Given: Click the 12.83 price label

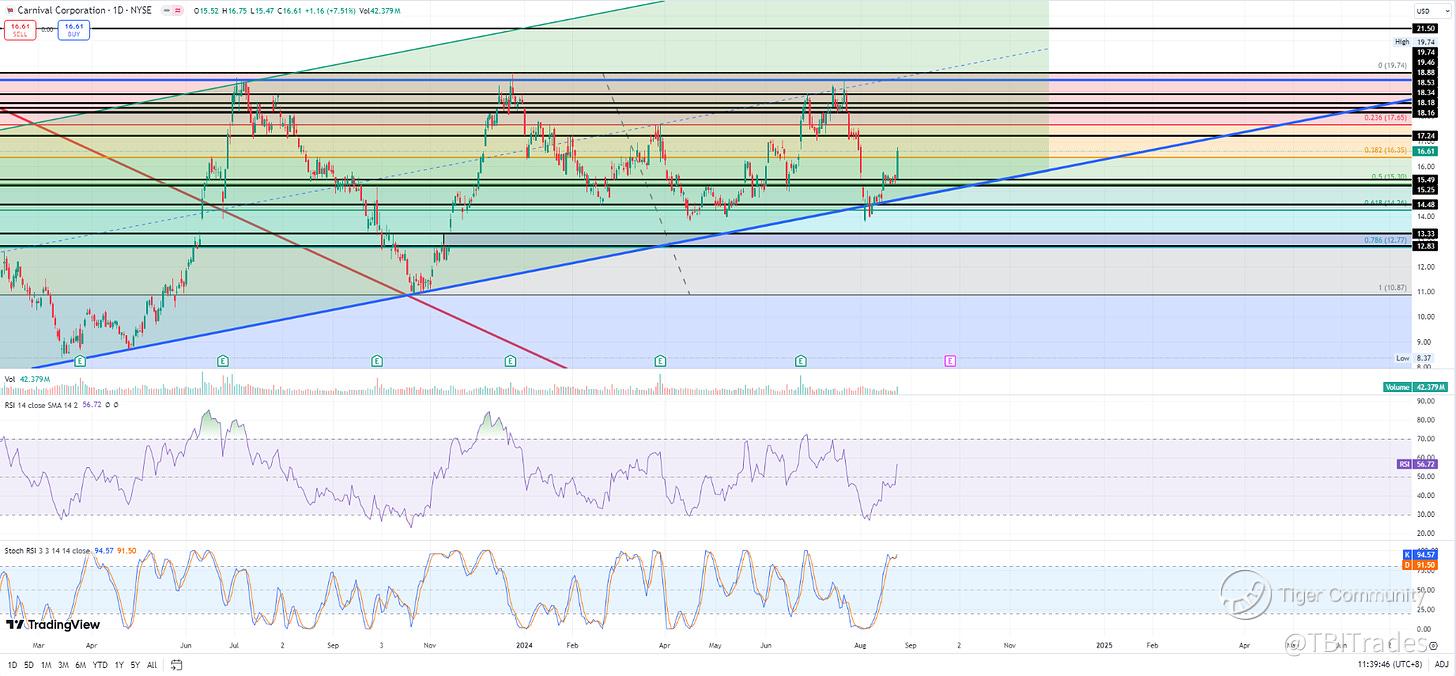Looking at the screenshot, I should (1424, 246).
